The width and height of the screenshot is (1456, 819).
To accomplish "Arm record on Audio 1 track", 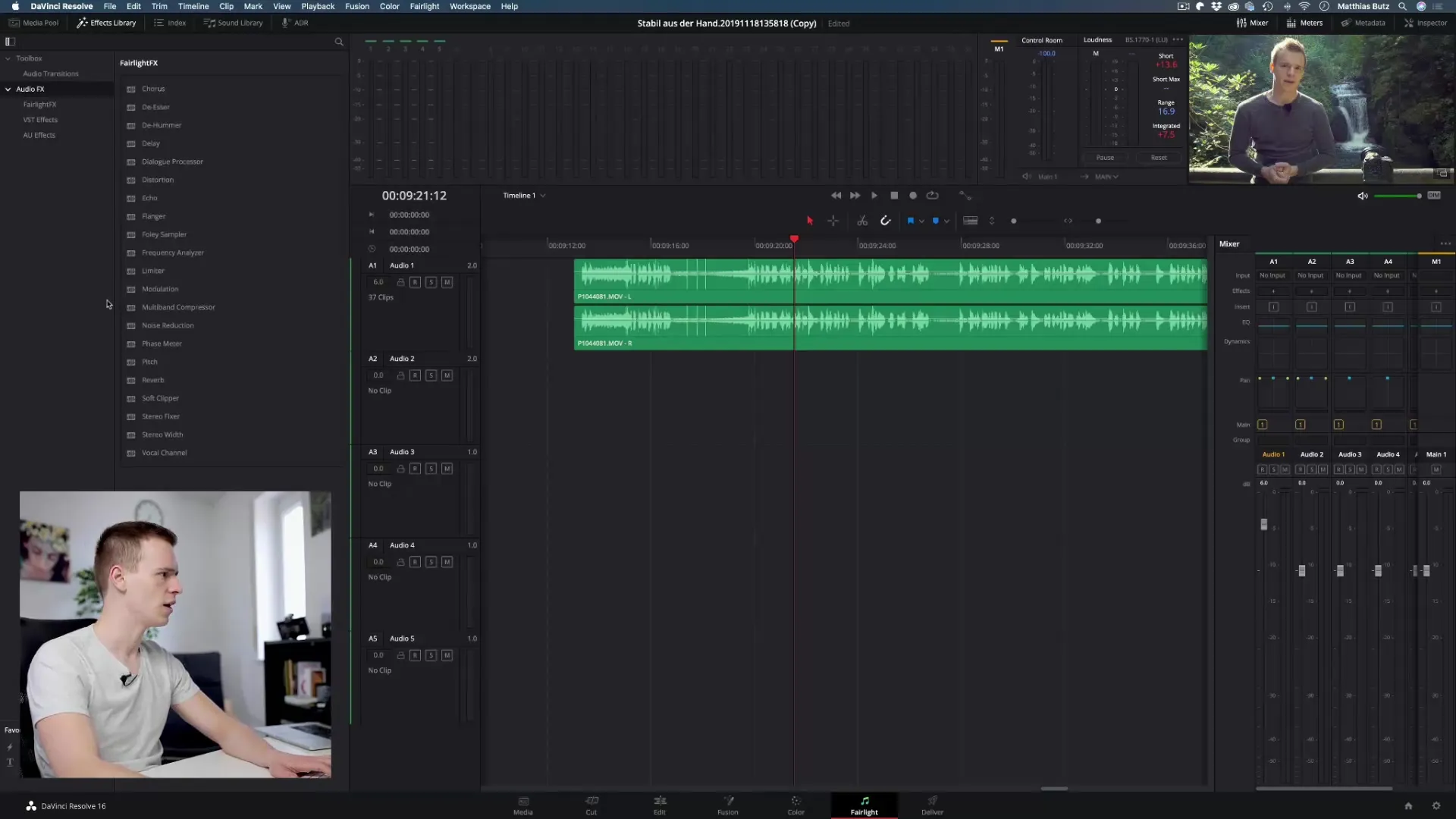I will (x=415, y=282).
